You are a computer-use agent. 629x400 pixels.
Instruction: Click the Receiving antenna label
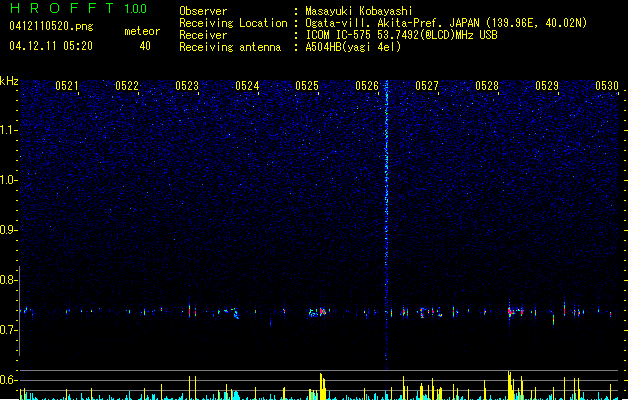(x=230, y=47)
